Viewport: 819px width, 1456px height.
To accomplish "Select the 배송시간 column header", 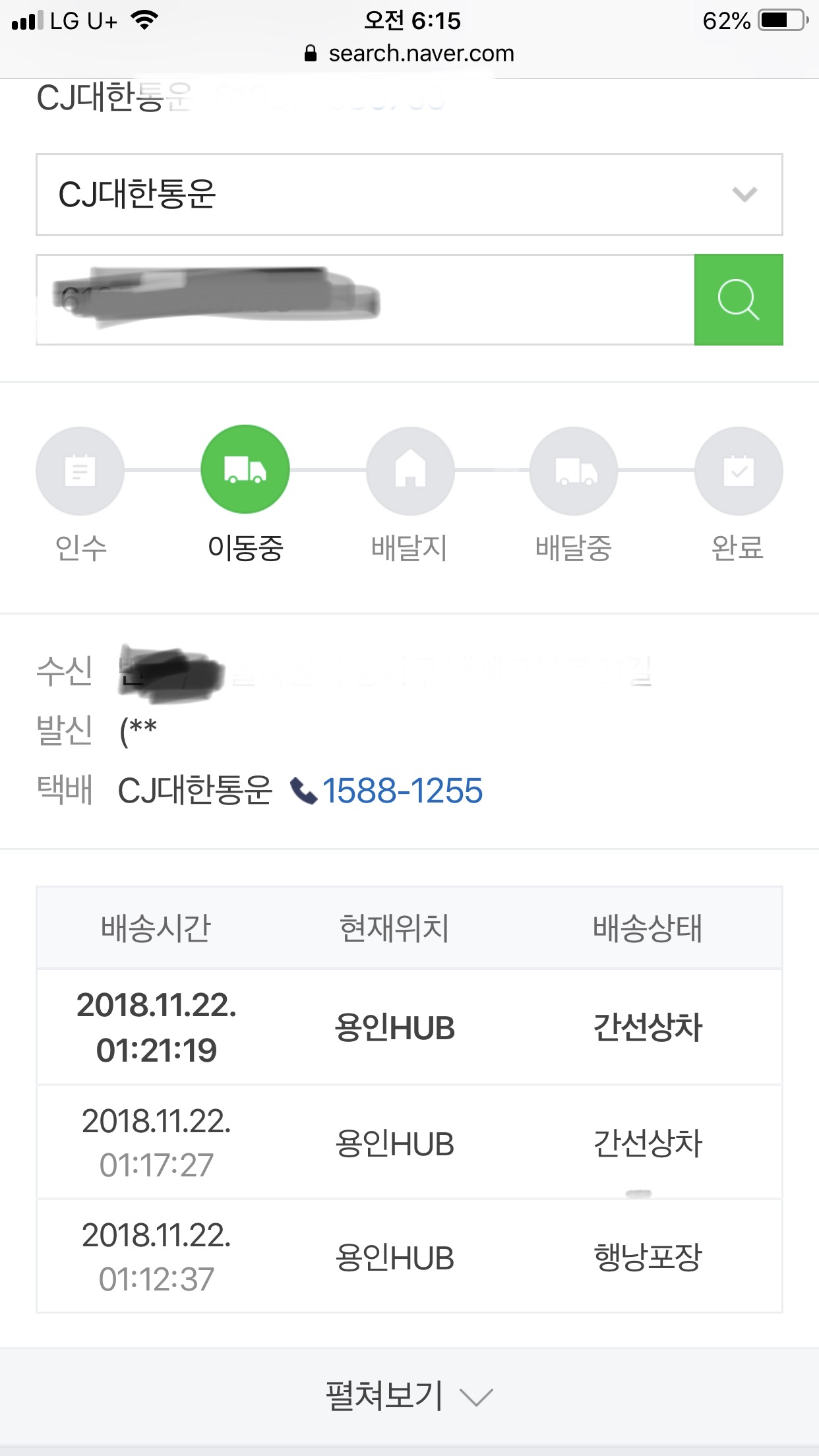I will click(x=156, y=928).
